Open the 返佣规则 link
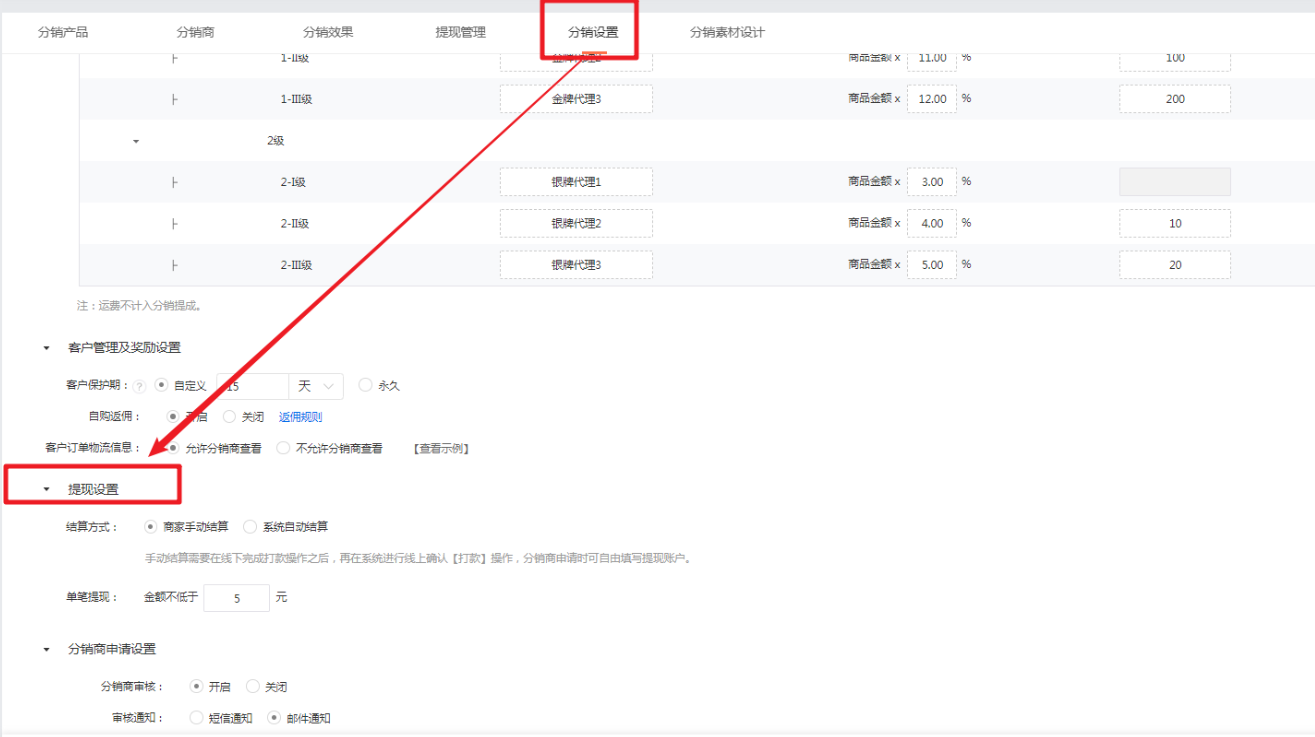Image resolution: width=1315 pixels, height=737 pixels. click(x=300, y=417)
